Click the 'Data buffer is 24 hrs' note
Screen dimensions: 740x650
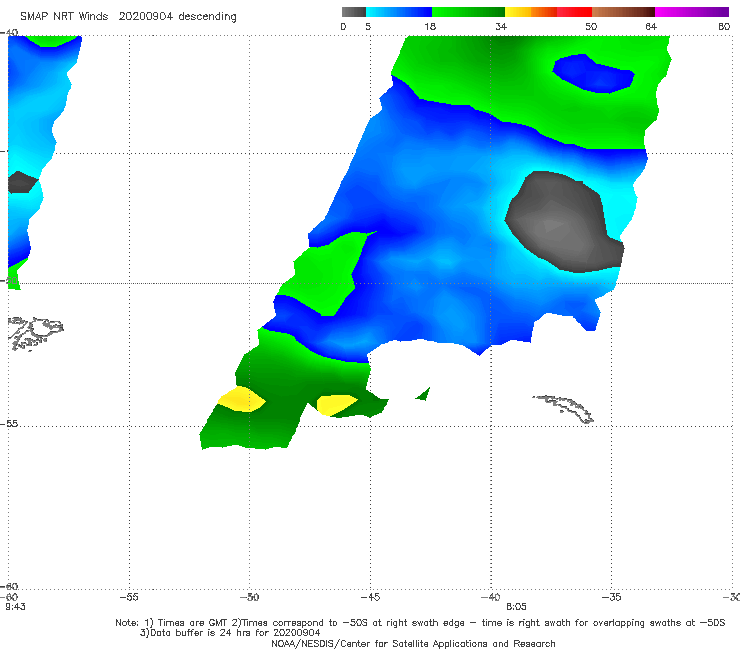point(230,633)
